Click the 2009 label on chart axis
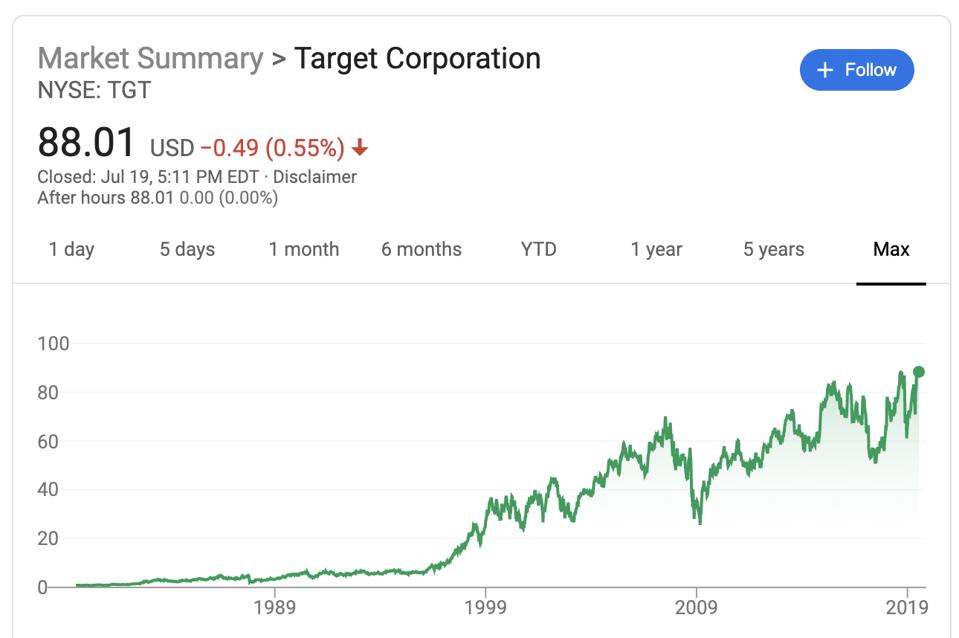 coord(696,608)
